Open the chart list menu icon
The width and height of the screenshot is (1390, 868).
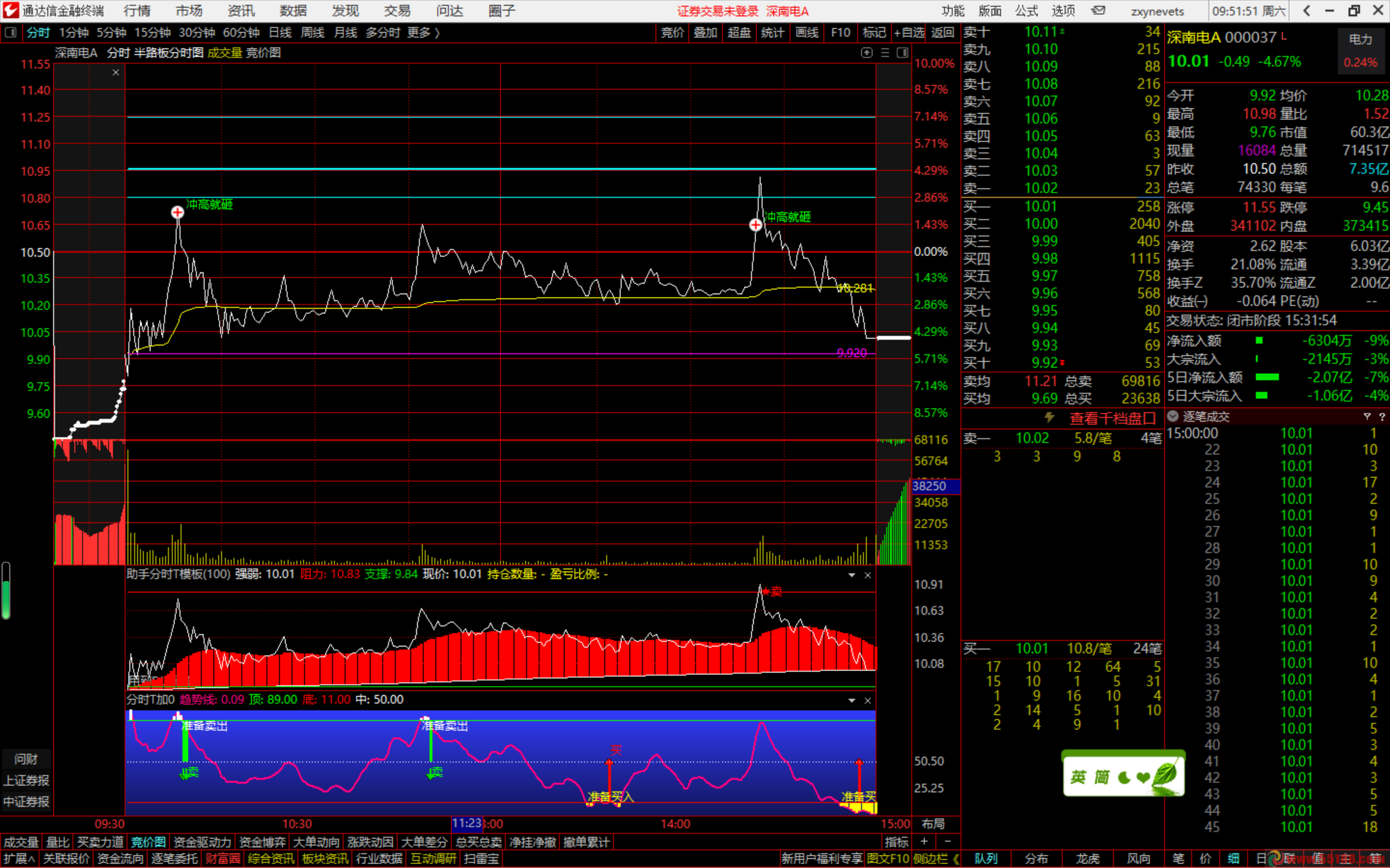[x=885, y=53]
